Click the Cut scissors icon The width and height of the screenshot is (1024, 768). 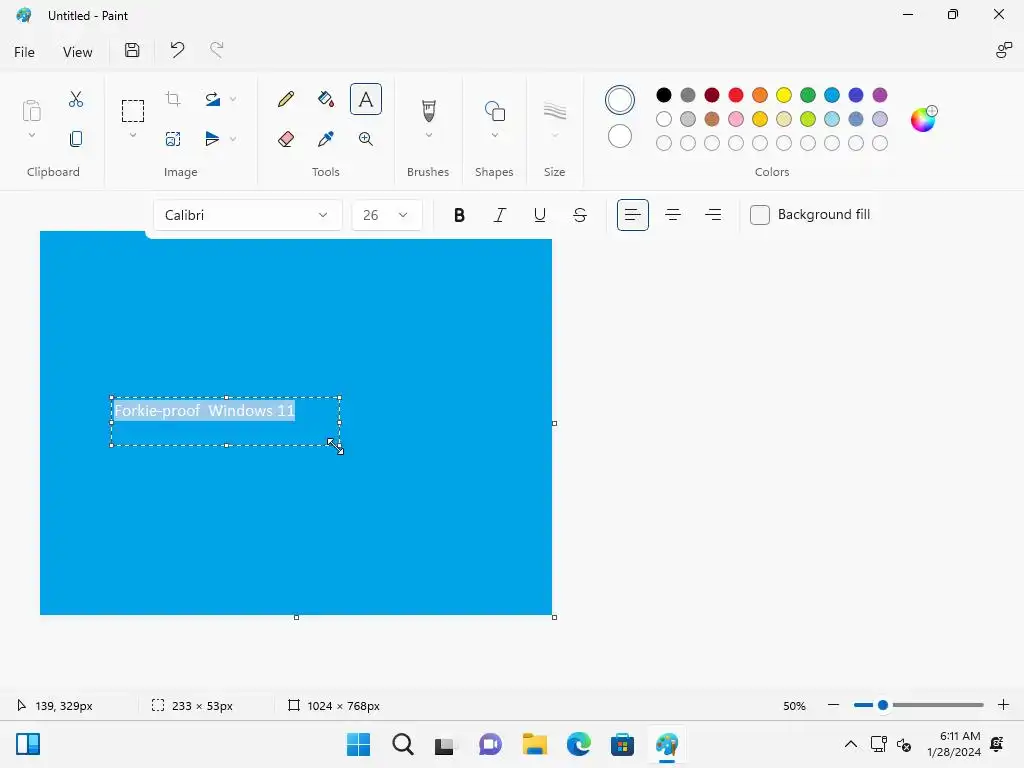point(76,99)
